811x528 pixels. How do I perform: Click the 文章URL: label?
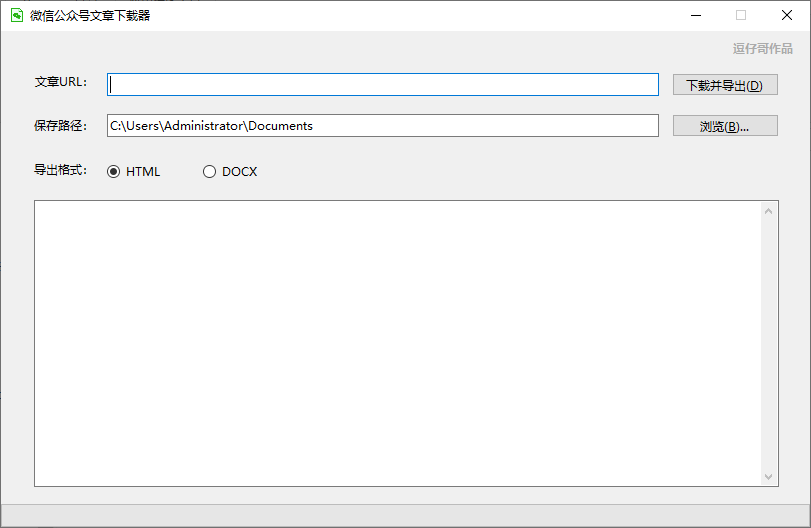pyautogui.click(x=61, y=82)
